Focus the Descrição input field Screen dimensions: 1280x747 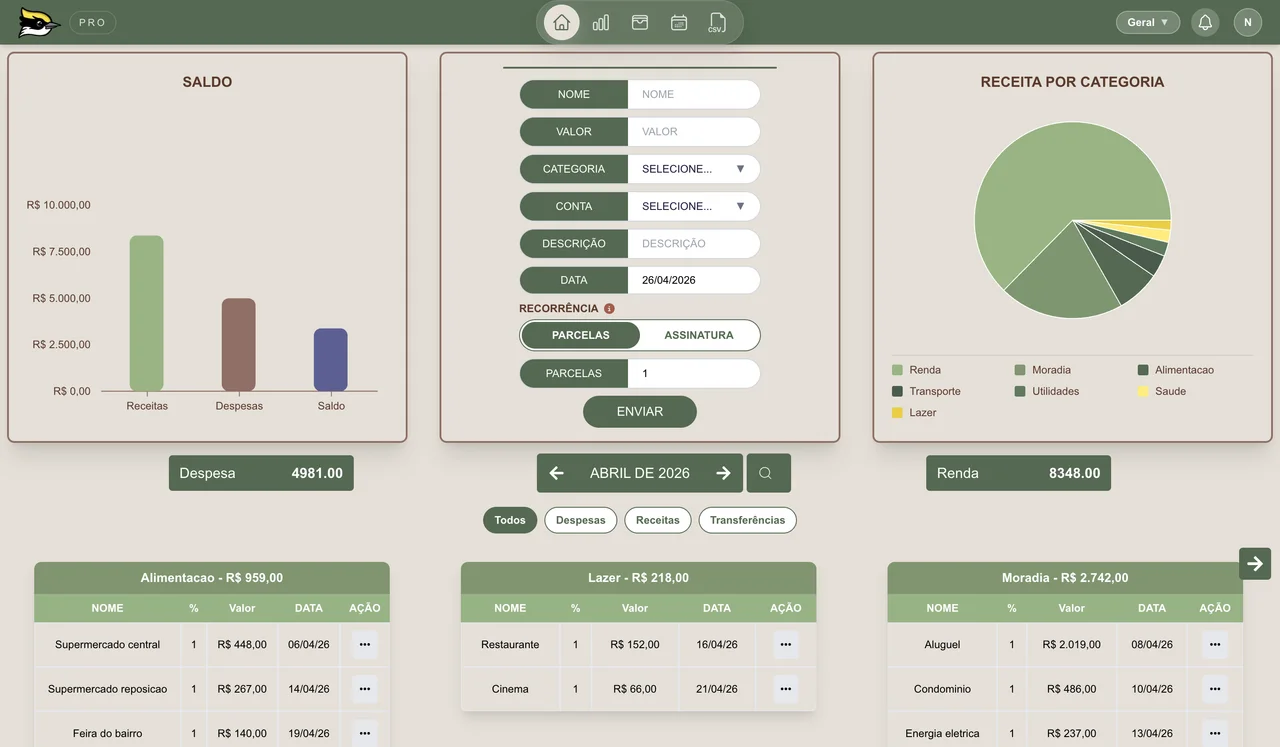click(694, 243)
